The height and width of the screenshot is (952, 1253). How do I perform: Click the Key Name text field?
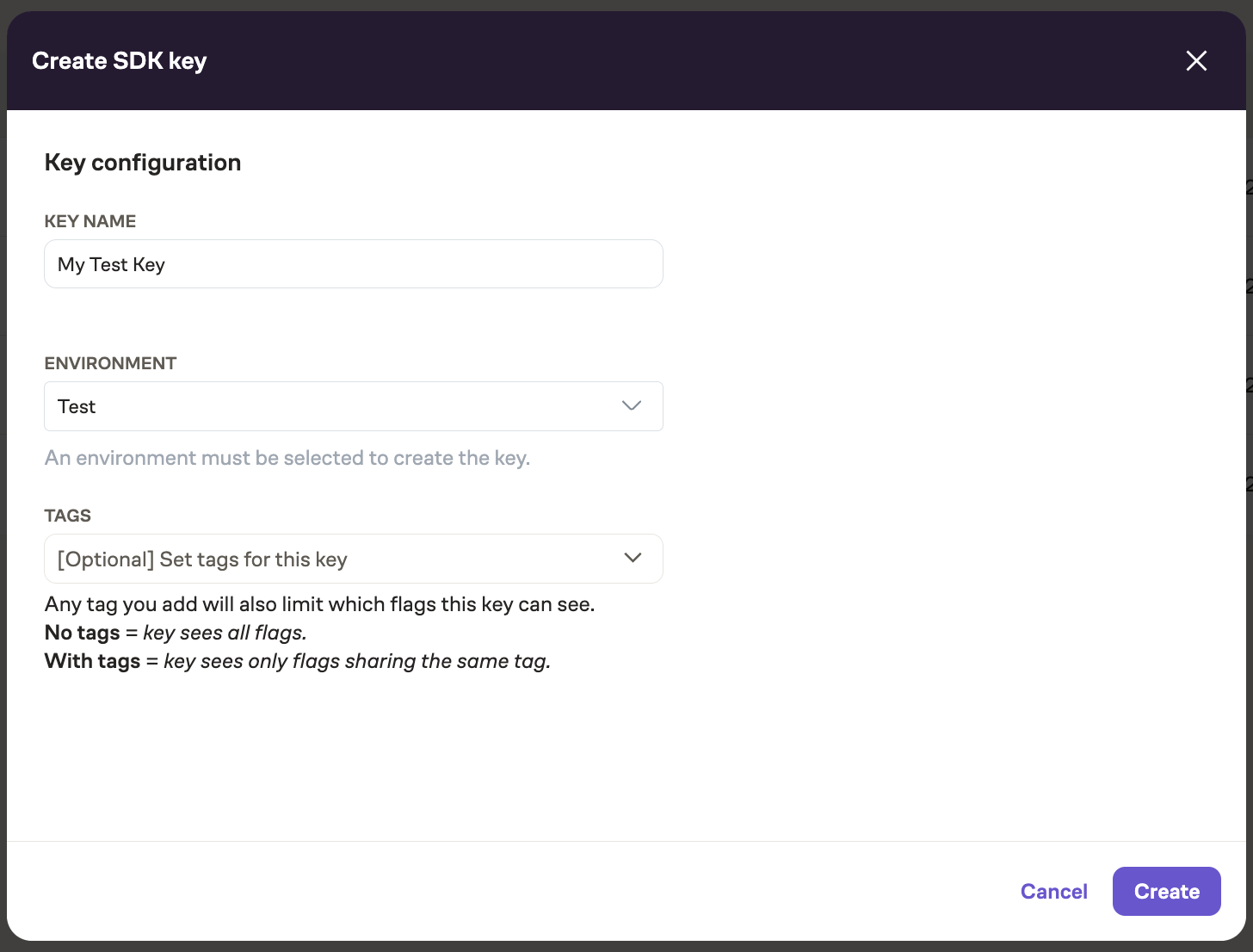(353, 263)
